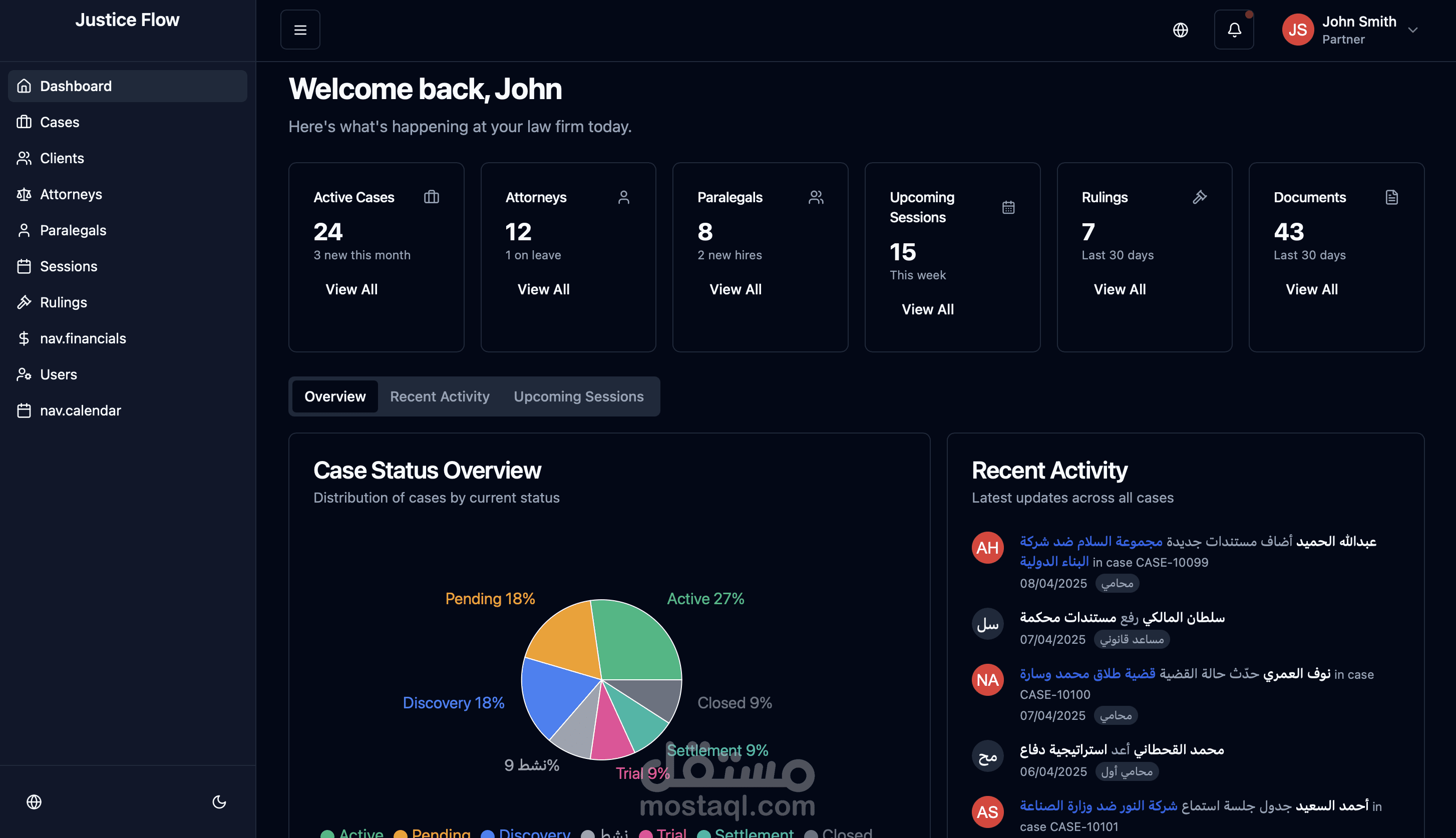Open Rulings gavel icon in sidebar
Image resolution: width=1456 pixels, height=838 pixels.
coord(24,302)
